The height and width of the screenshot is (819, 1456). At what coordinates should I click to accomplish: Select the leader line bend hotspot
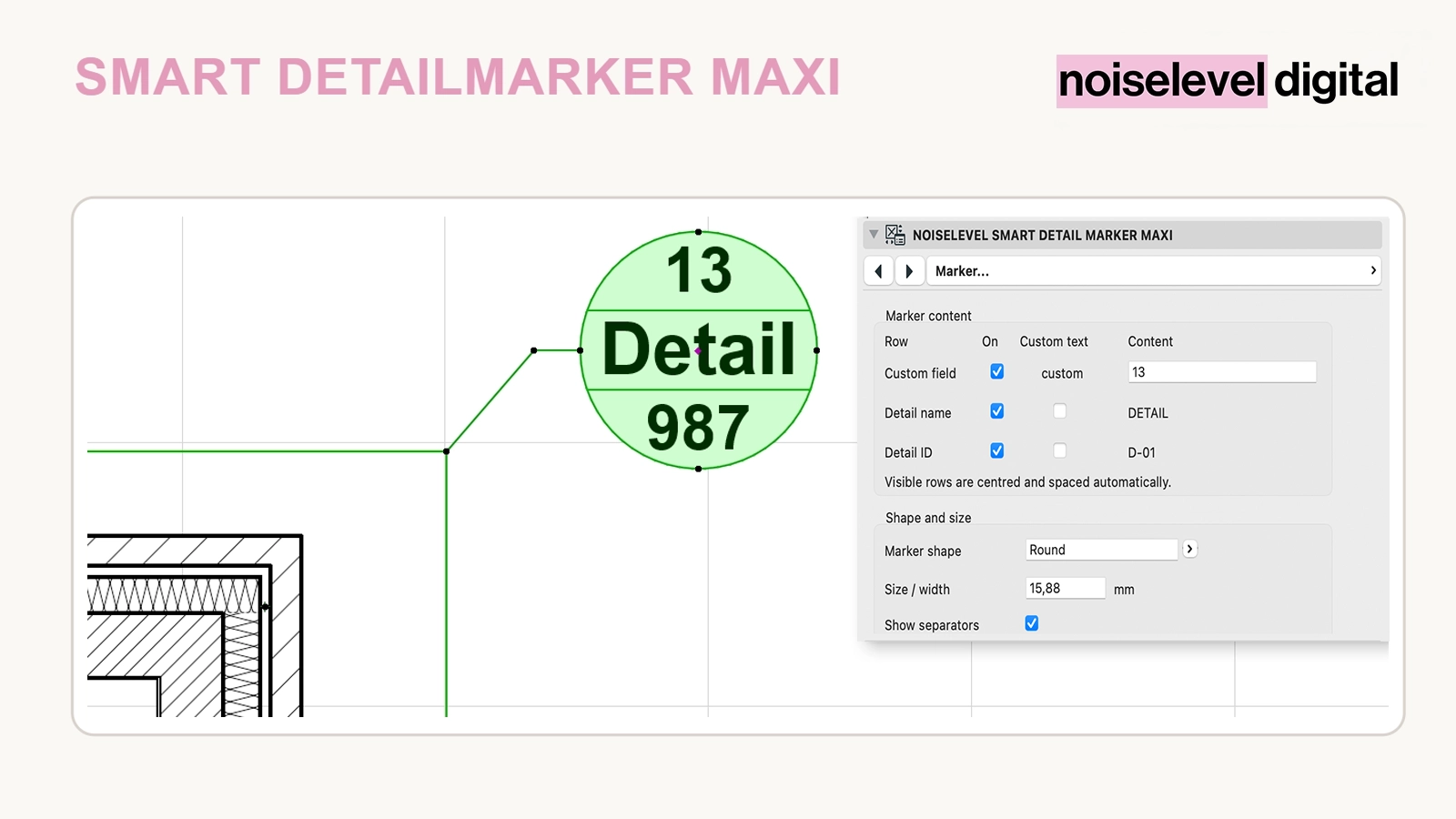(534, 350)
